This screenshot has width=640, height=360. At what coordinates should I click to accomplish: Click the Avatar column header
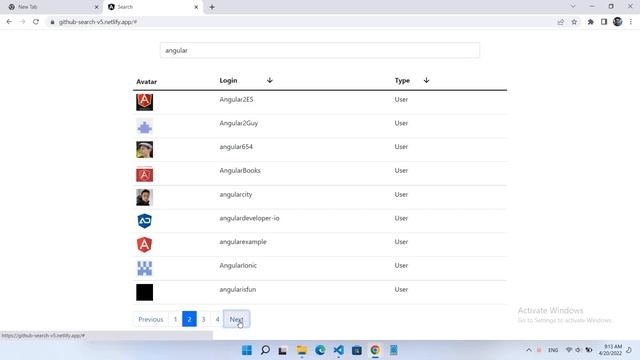147,82
